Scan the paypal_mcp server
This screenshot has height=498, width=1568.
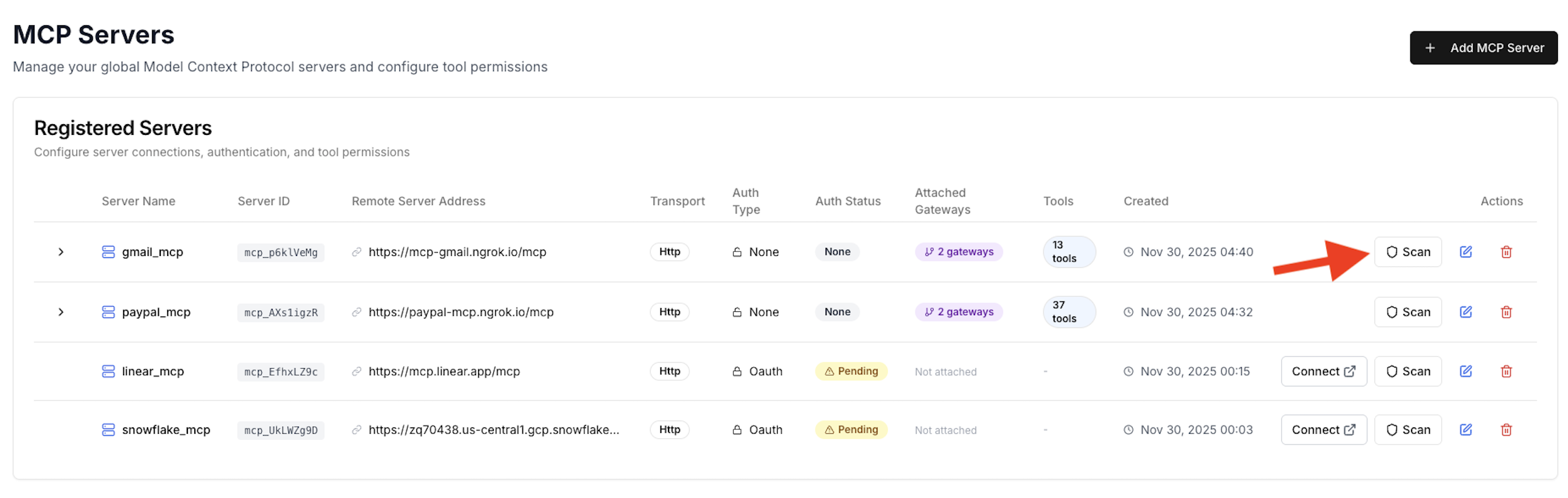[x=1407, y=312]
